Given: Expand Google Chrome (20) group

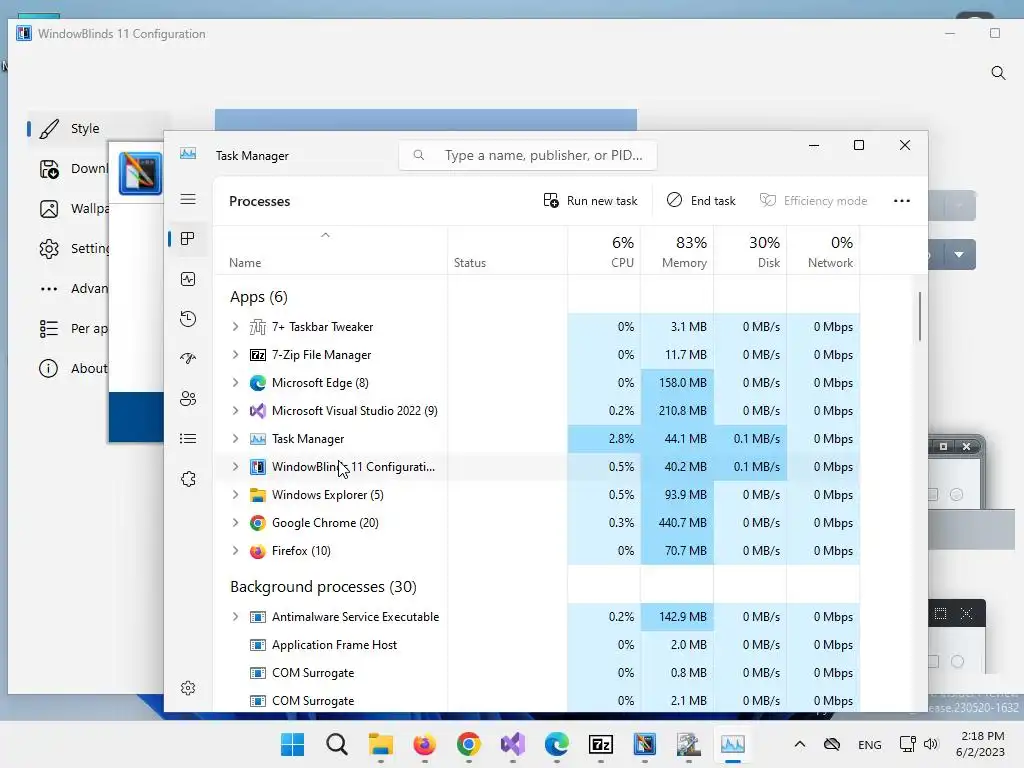Looking at the screenshot, I should pos(235,522).
